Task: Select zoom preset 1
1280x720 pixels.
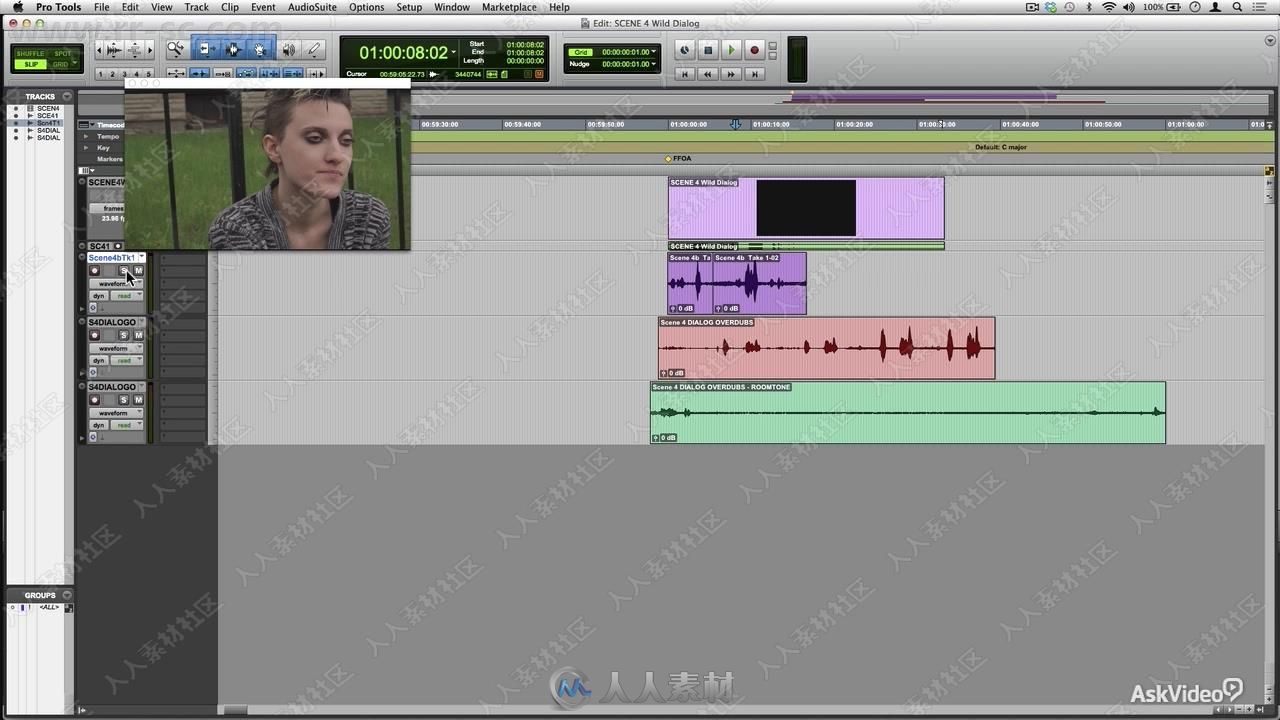Action: [x=101, y=74]
